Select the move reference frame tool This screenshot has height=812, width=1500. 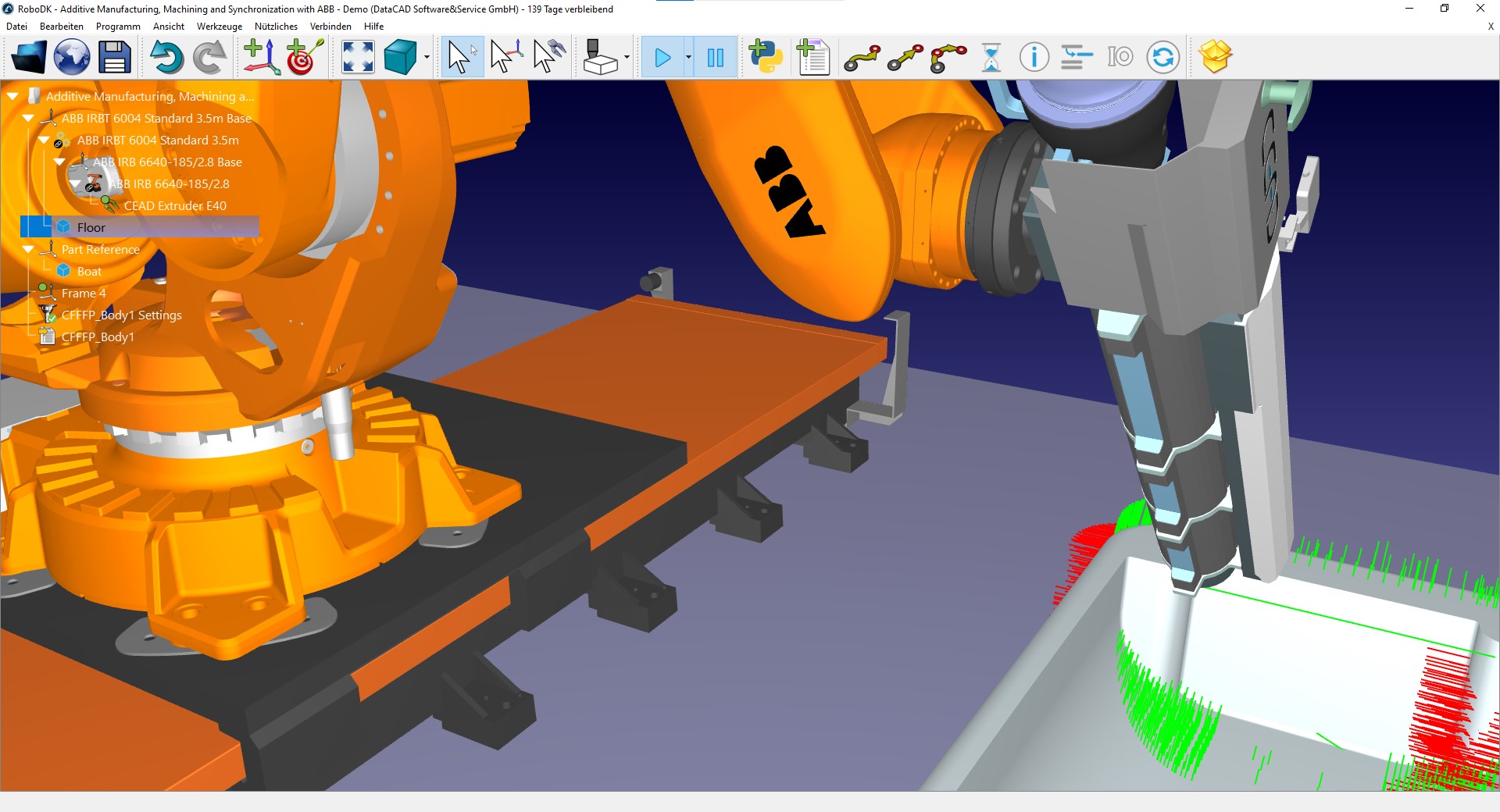[505, 57]
